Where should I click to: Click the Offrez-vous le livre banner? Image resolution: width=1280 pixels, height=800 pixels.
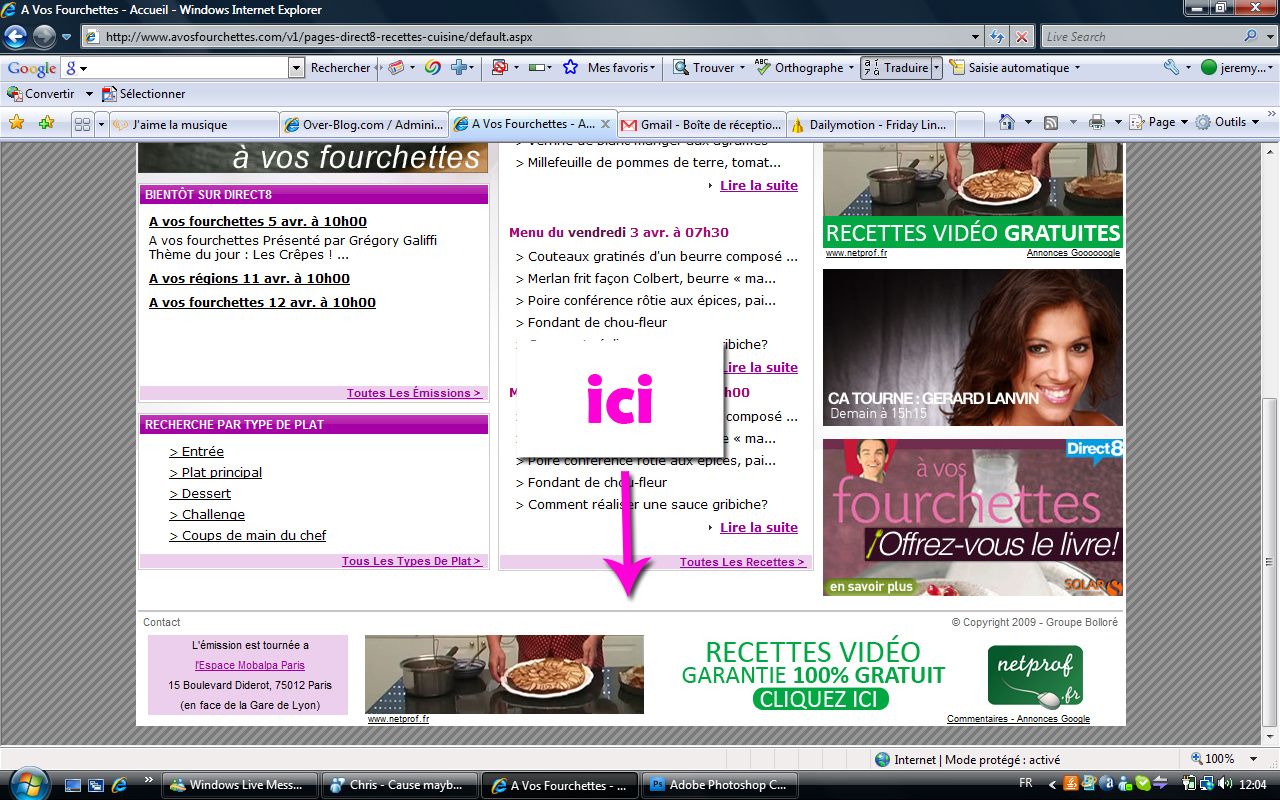(973, 517)
